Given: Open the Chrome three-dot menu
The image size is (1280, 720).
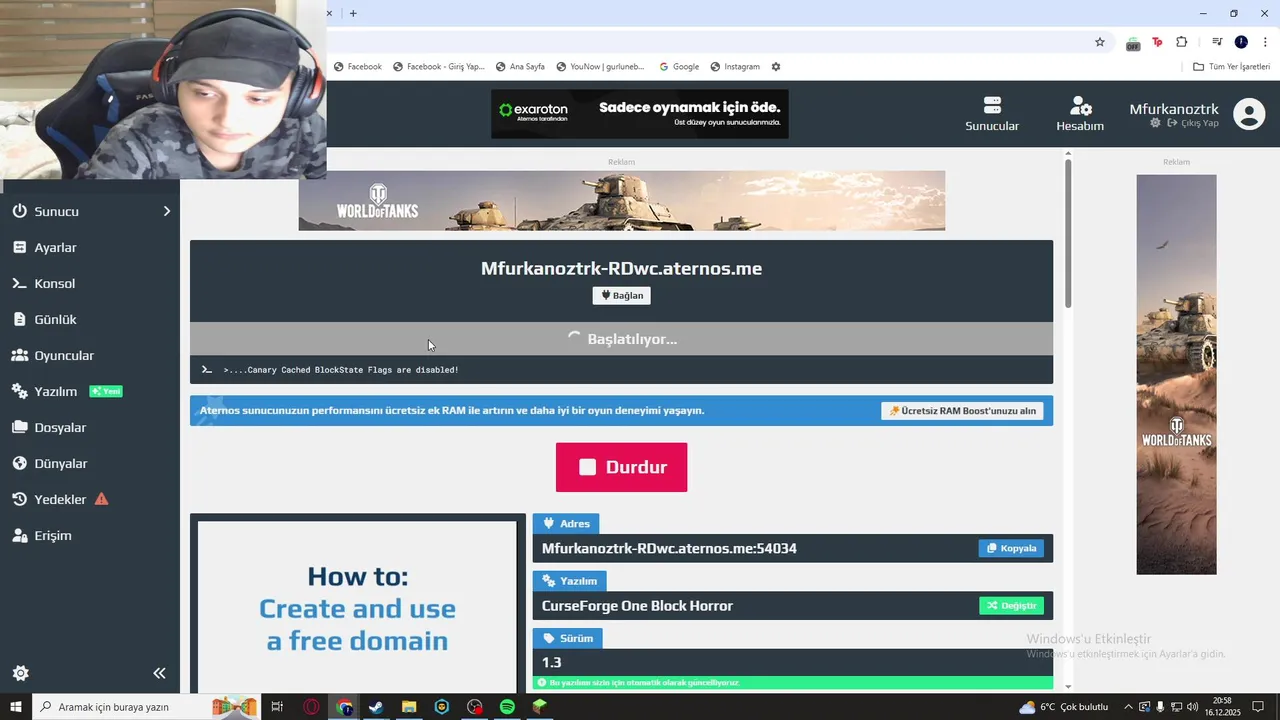Looking at the screenshot, I should 1265,42.
